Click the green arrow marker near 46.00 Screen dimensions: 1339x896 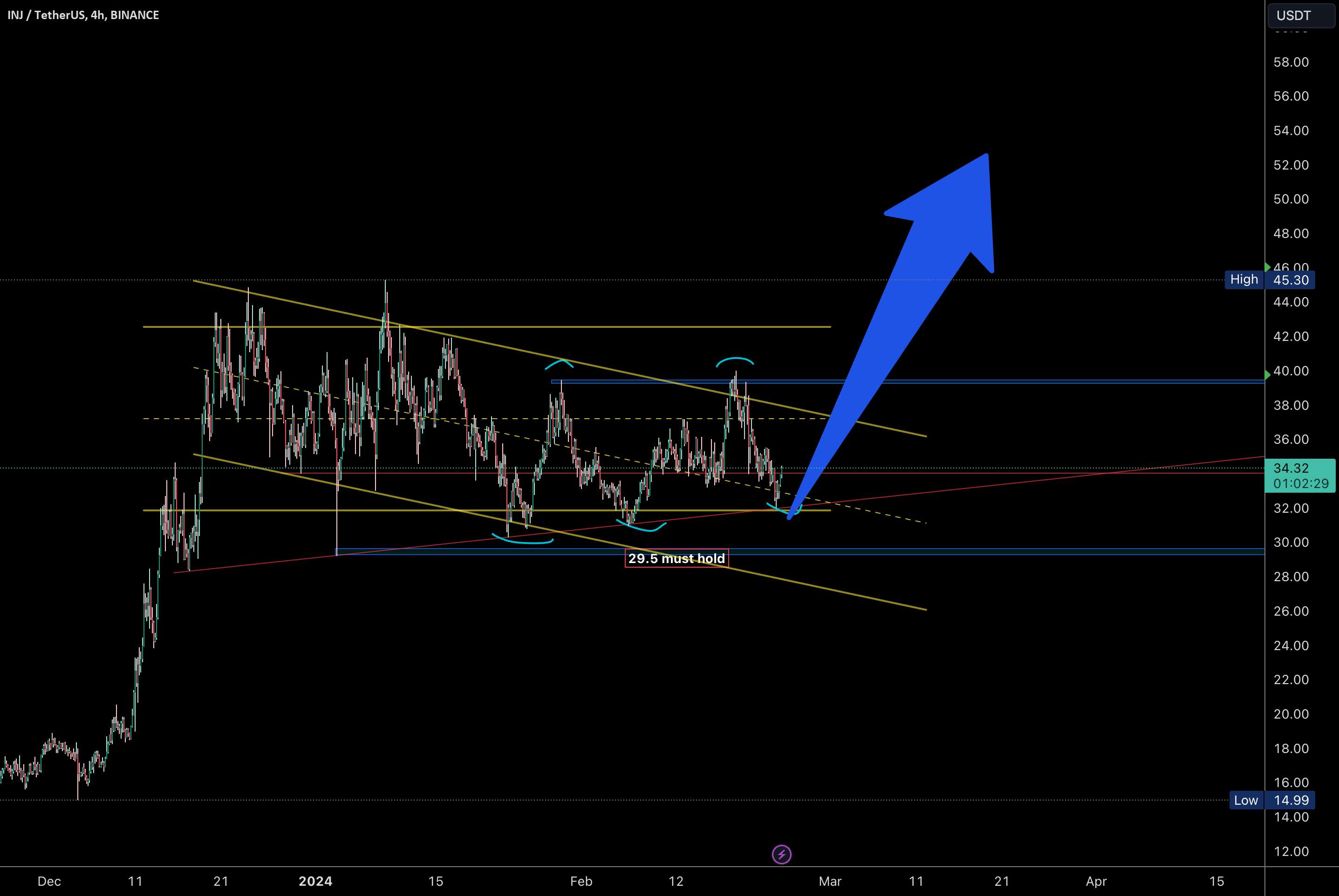coord(1268,267)
